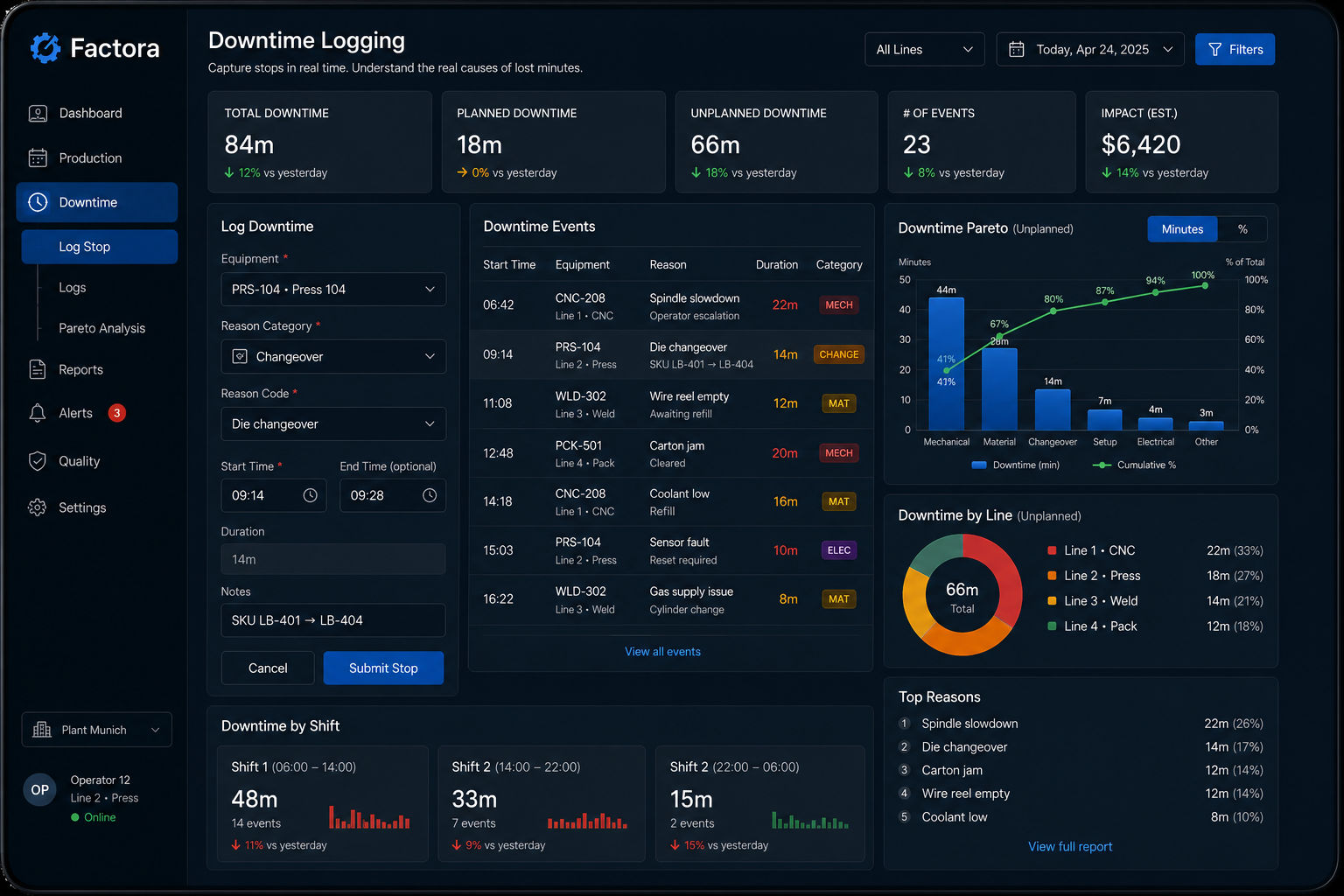Screen dimensions: 1344x896
Task: Expand the Reason Category Changeover dropdown
Action: tap(333, 356)
